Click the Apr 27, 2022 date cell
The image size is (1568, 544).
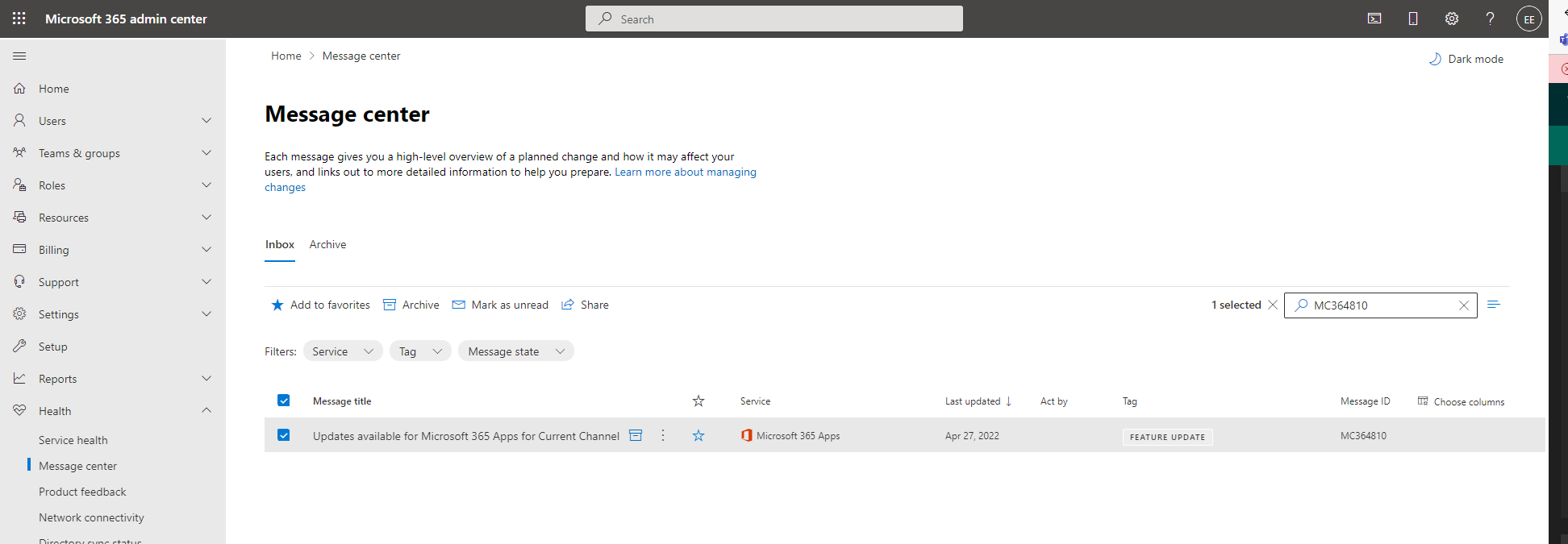(x=972, y=435)
